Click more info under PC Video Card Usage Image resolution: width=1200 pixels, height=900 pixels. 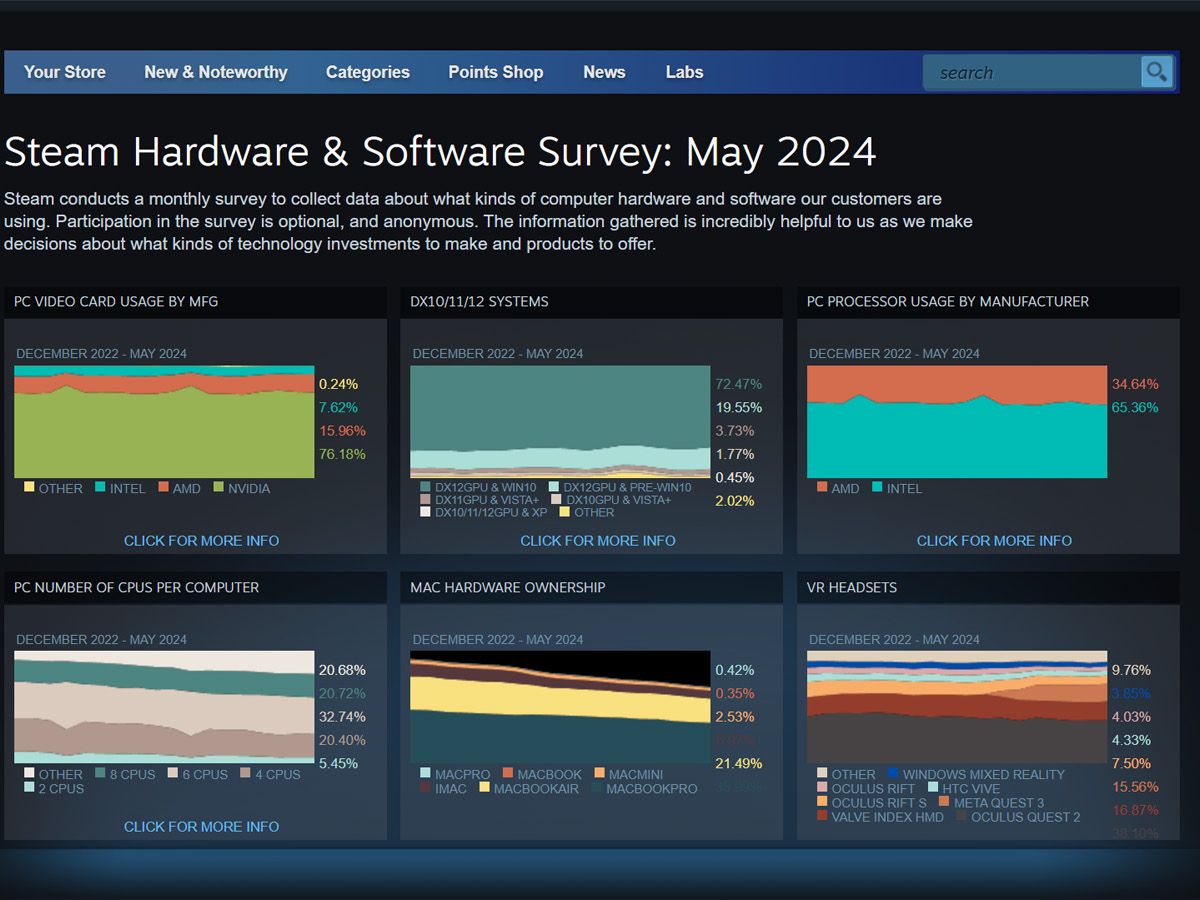(x=201, y=540)
